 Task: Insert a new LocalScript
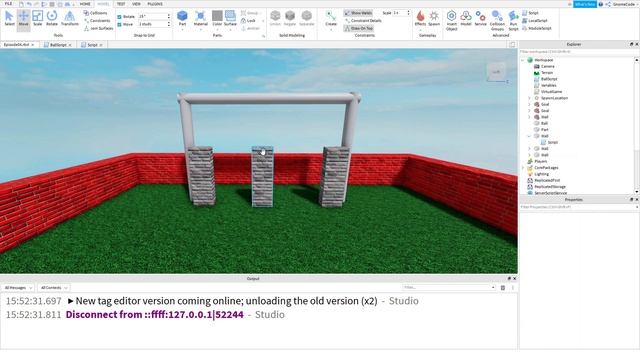pyautogui.click(x=535, y=20)
